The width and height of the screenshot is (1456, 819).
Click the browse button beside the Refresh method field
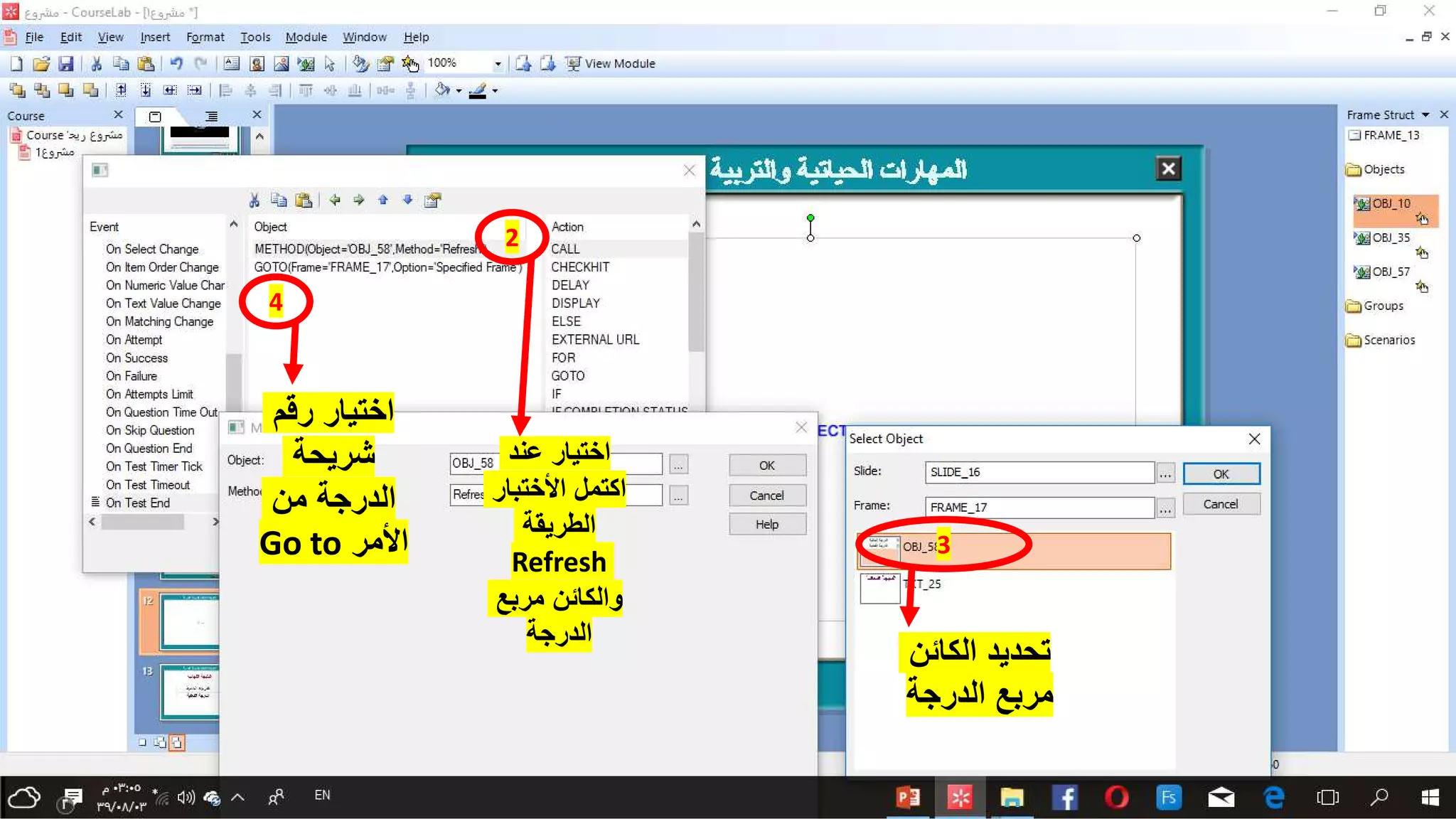[678, 496]
